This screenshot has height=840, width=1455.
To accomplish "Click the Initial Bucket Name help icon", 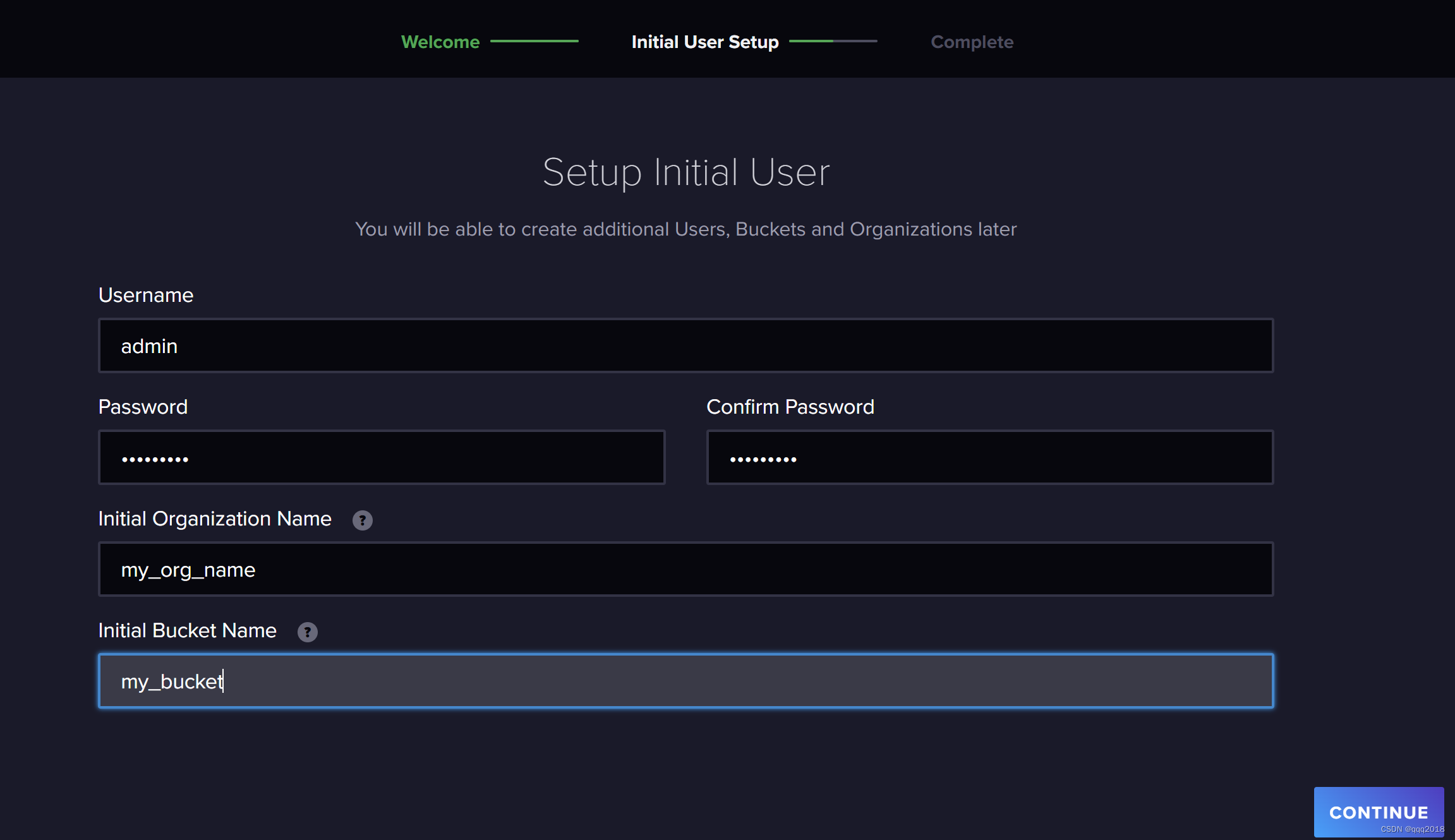I will point(307,632).
